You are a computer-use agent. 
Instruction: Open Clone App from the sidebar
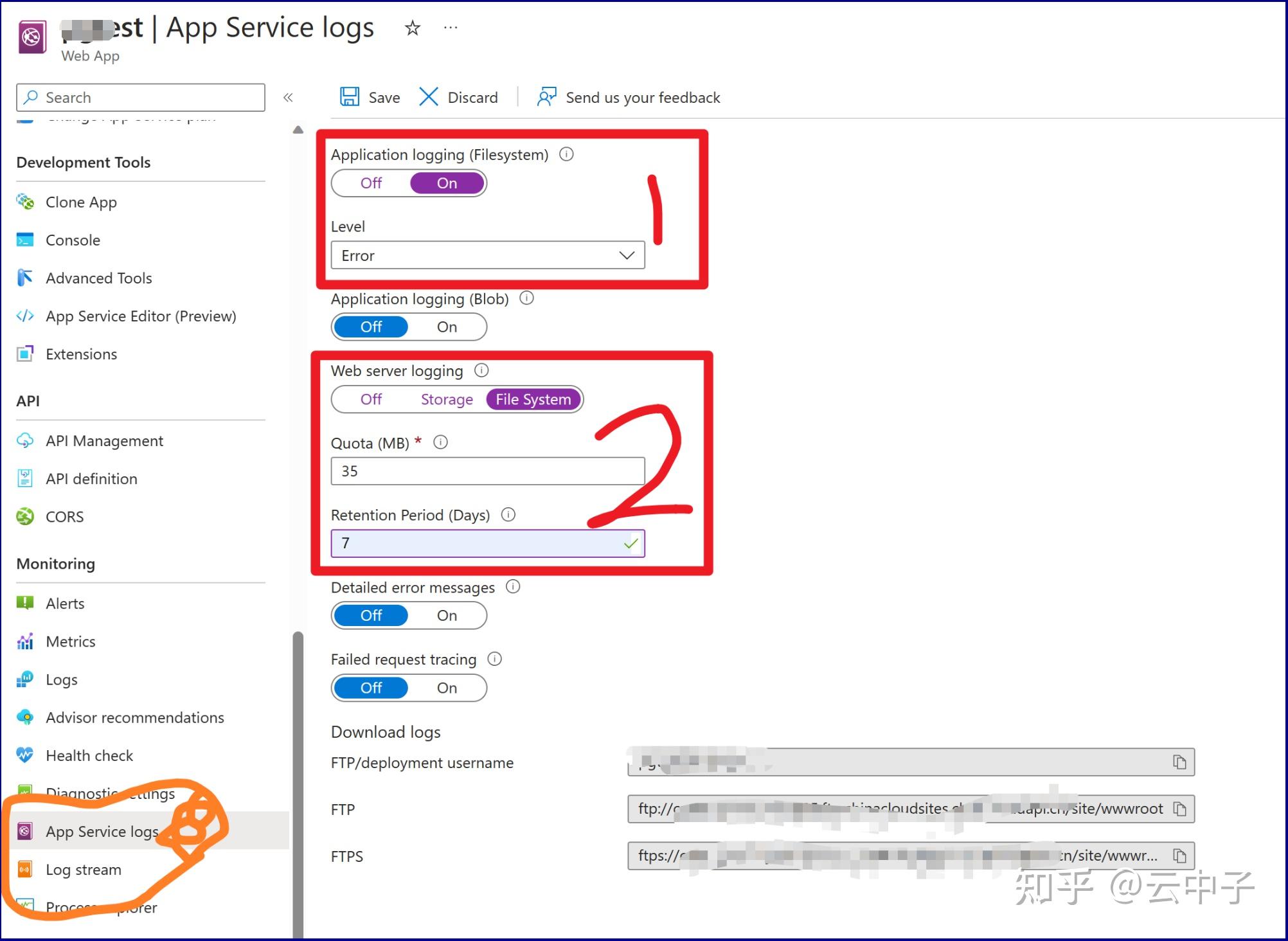tap(81, 202)
